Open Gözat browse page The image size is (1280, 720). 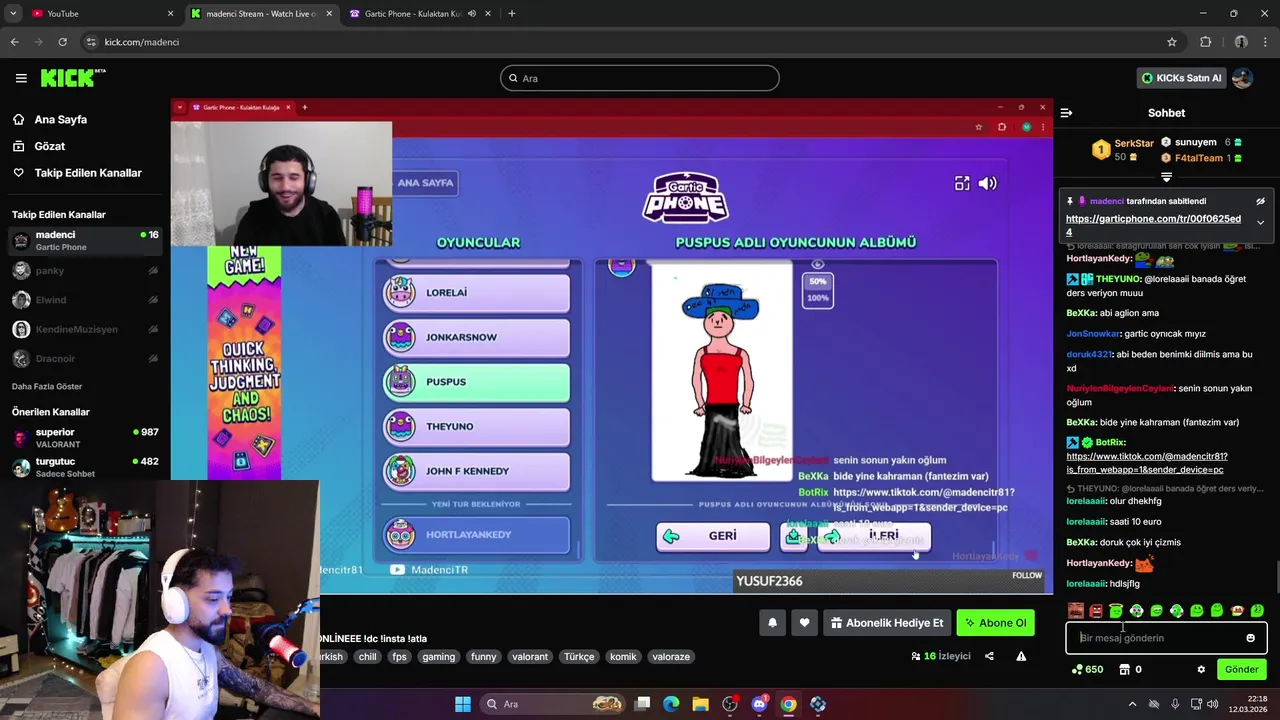(49, 146)
